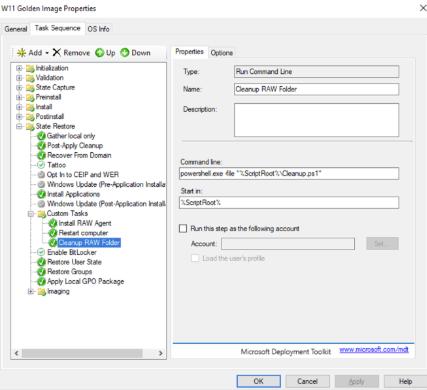Click the Initialization folder icon
This screenshot has height=390, width=427.
tap(30, 69)
